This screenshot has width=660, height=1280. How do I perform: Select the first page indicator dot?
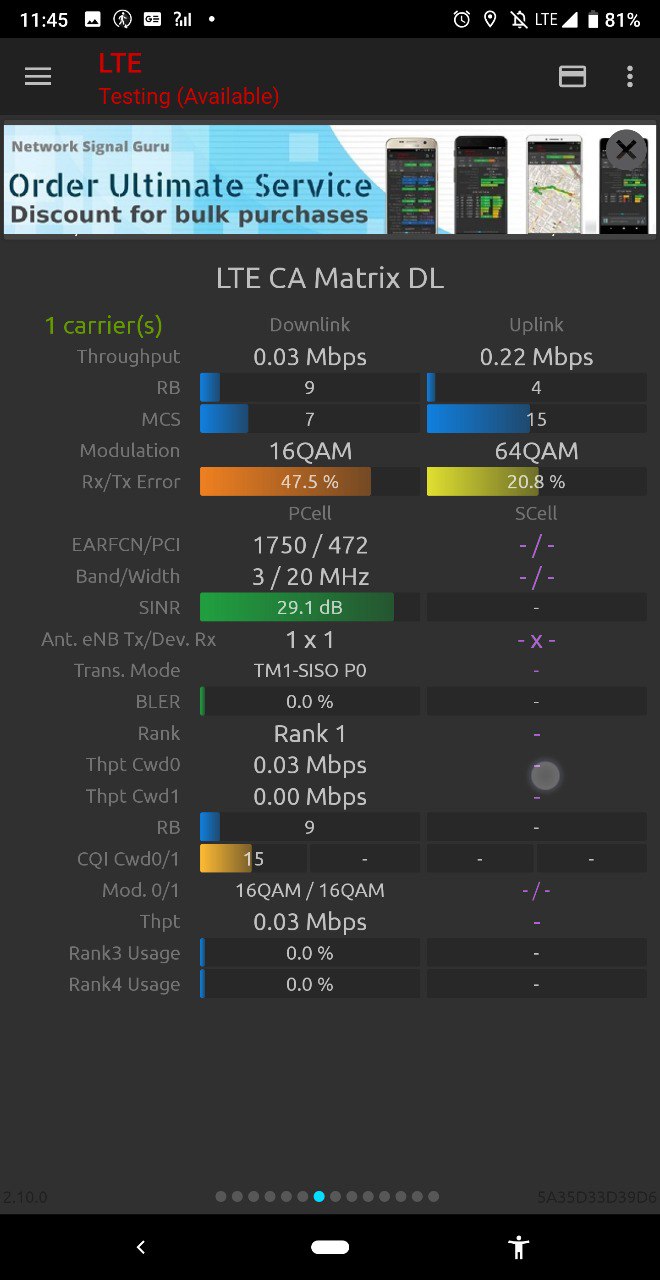222,1196
